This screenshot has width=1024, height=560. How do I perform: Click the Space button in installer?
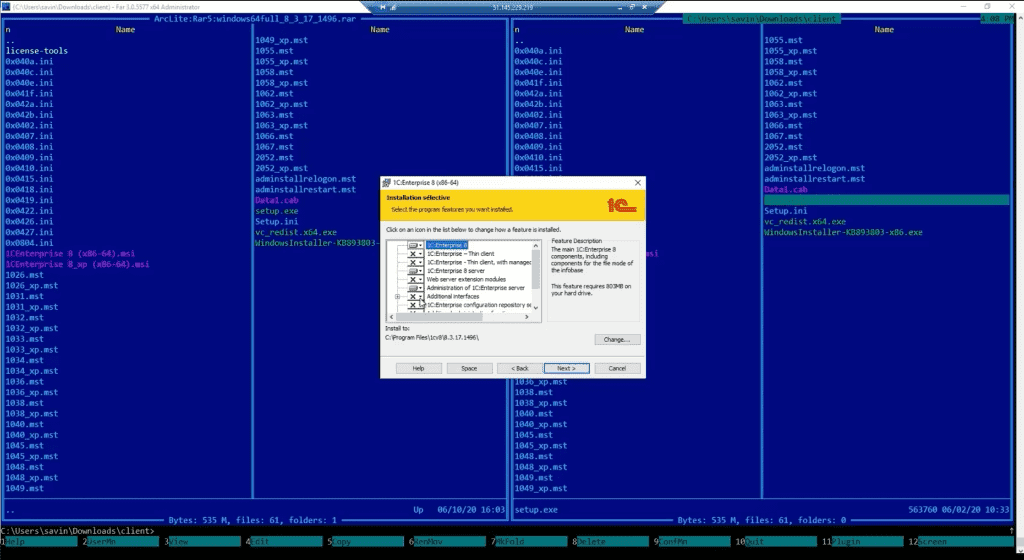click(469, 368)
